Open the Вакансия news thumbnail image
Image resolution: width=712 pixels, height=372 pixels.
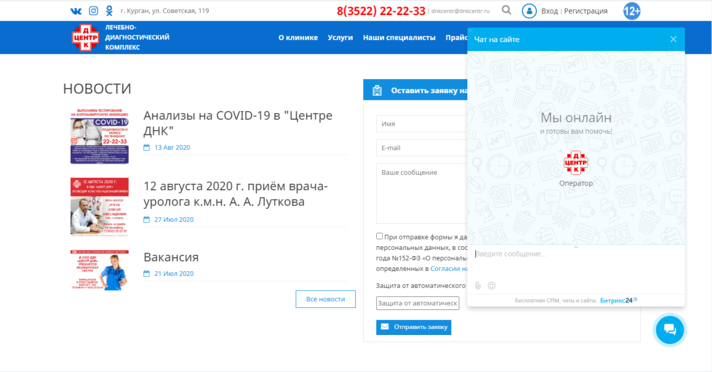click(x=99, y=270)
